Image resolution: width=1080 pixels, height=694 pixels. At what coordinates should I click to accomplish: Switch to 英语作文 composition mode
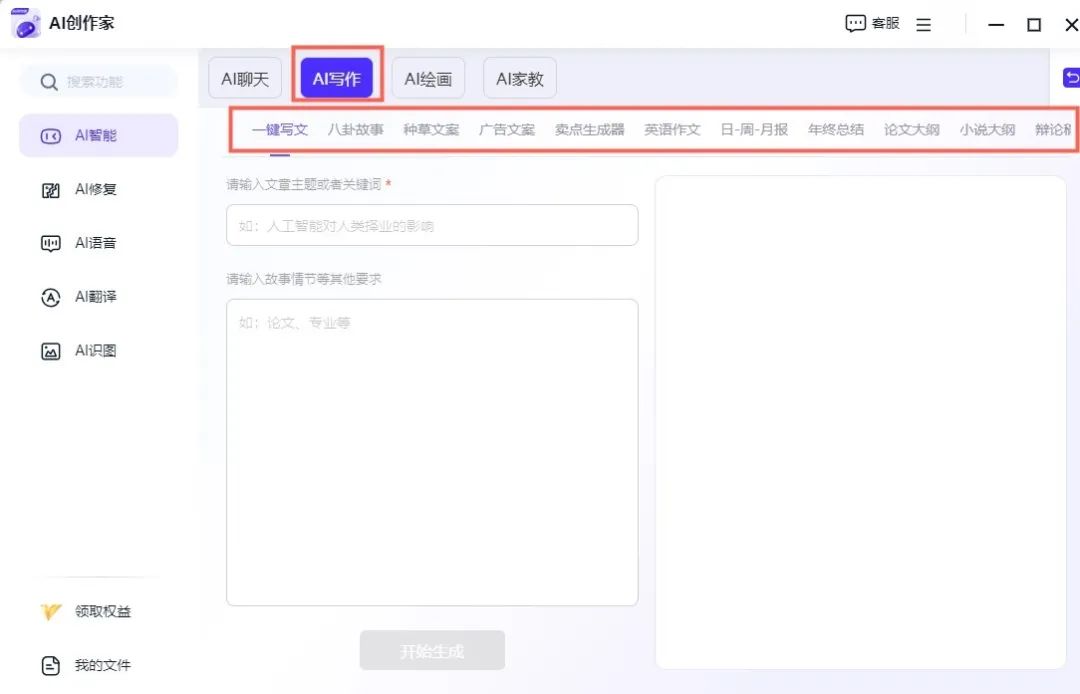pos(671,129)
